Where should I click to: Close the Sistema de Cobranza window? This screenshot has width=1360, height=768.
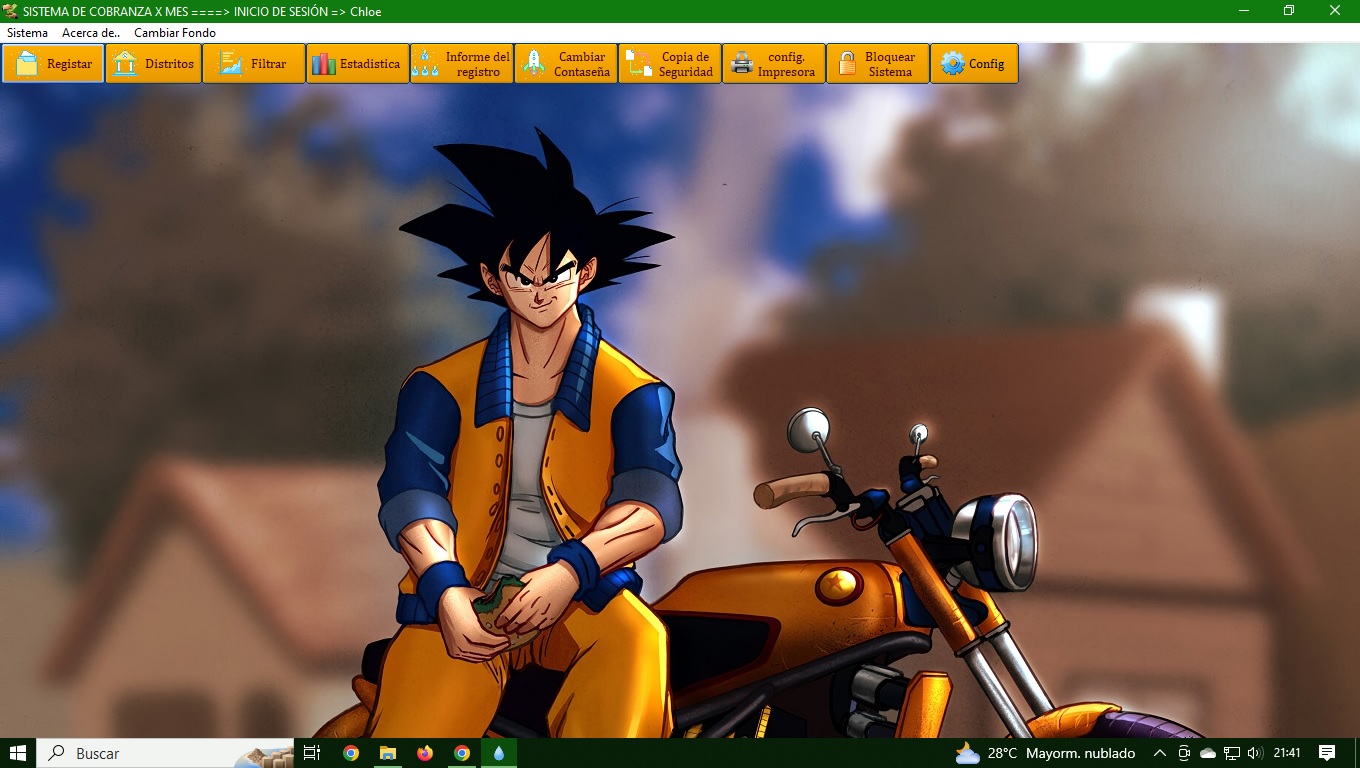click(x=1335, y=11)
